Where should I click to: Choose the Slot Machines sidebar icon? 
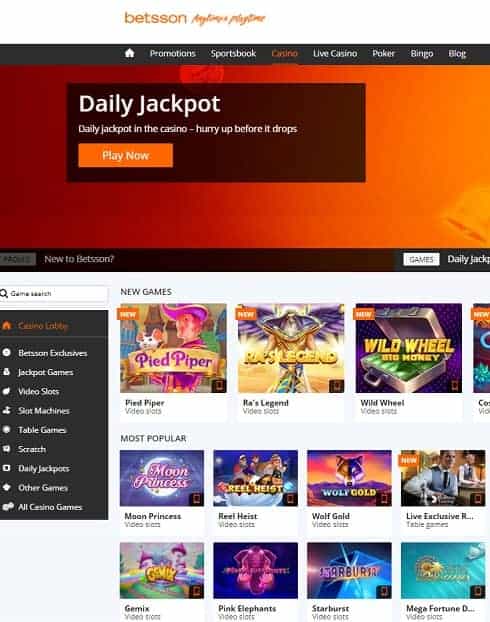coord(6,411)
